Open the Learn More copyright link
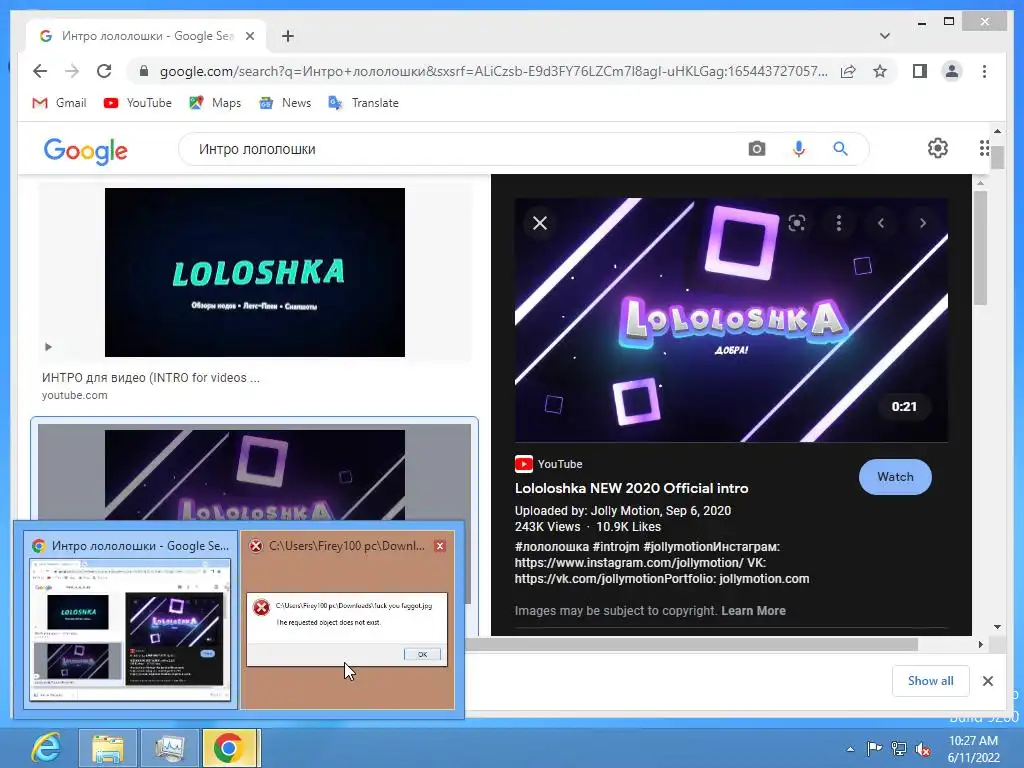The width and height of the screenshot is (1024, 768). pyautogui.click(x=753, y=611)
